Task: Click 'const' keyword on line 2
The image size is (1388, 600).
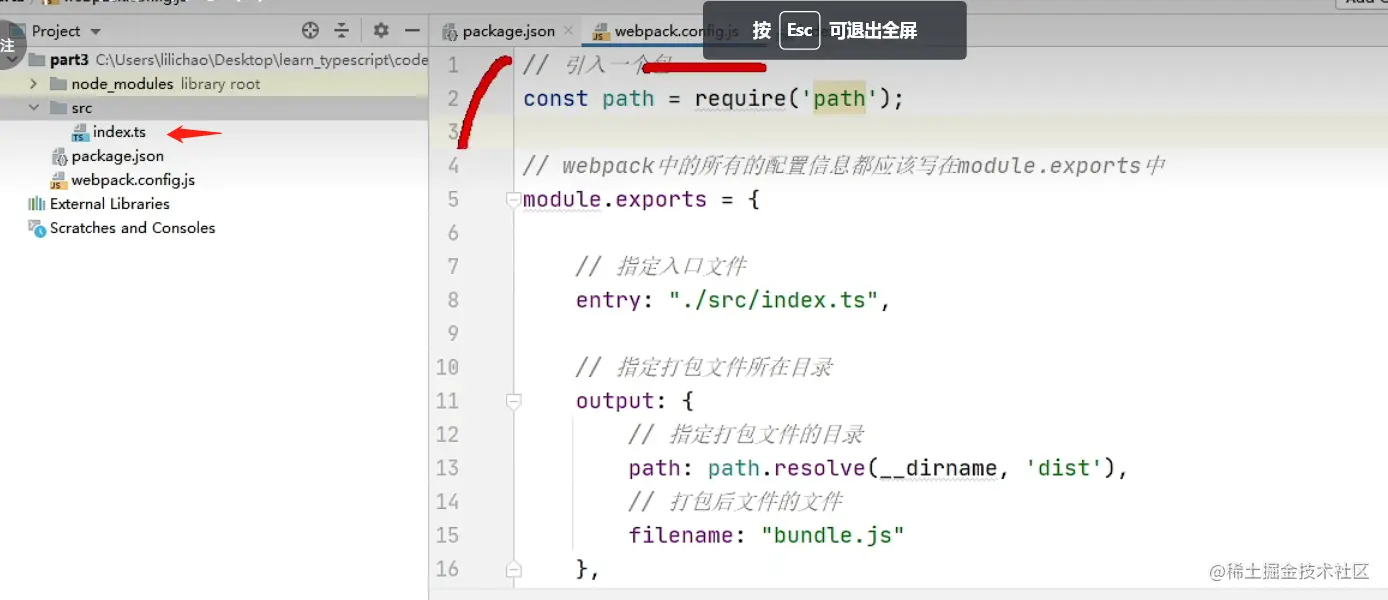Action: [x=555, y=98]
